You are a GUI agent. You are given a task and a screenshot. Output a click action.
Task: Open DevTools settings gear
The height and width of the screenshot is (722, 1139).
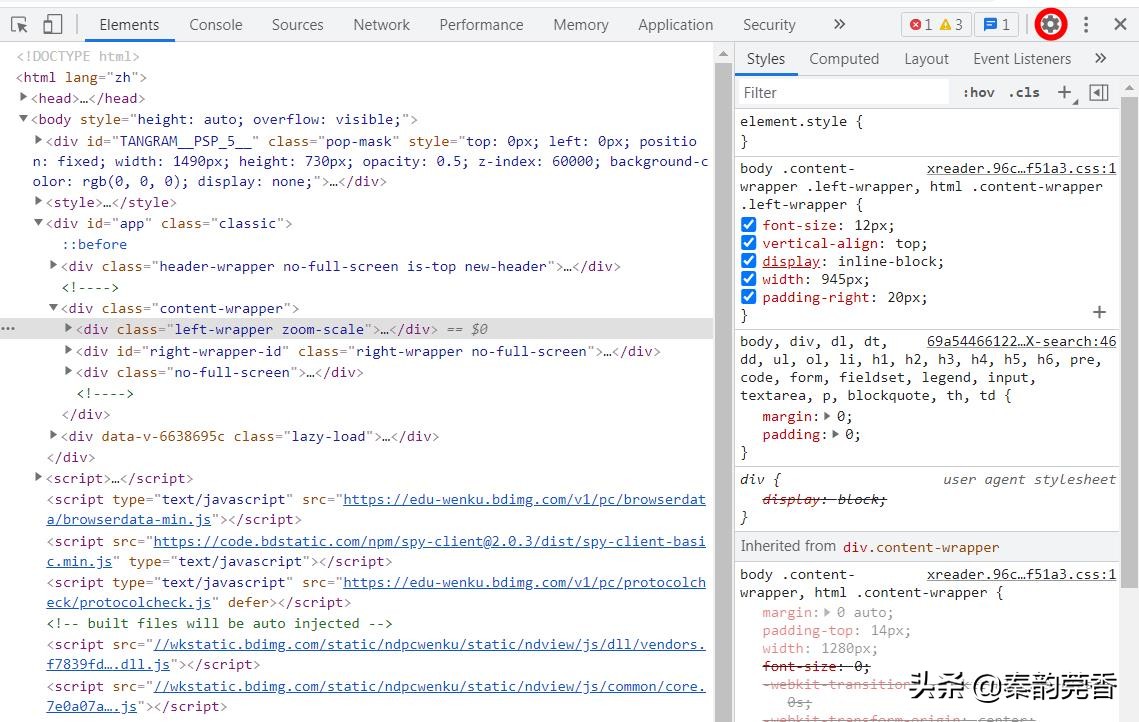(1050, 25)
